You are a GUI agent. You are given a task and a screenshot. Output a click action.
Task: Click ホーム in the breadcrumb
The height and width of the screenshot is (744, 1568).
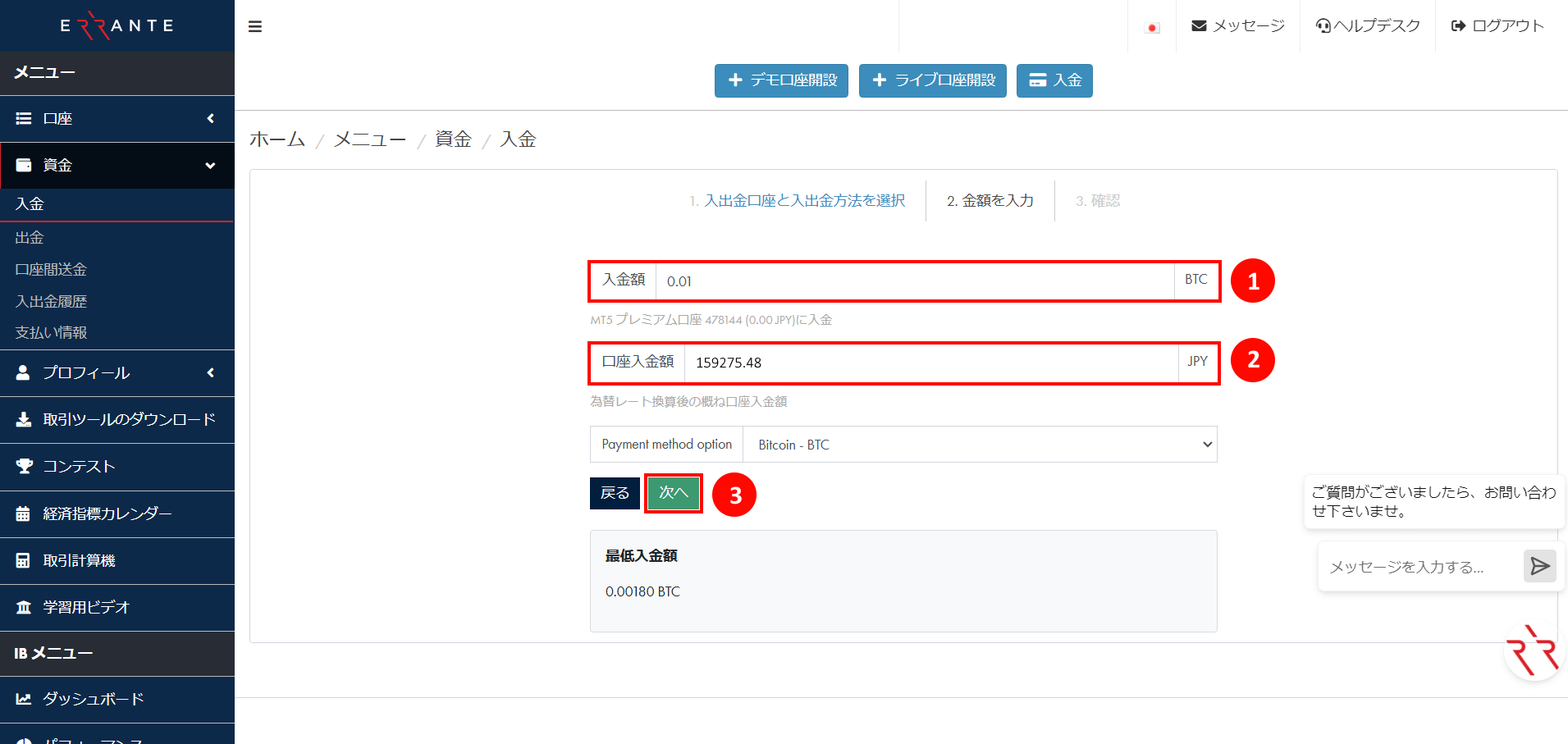277,139
